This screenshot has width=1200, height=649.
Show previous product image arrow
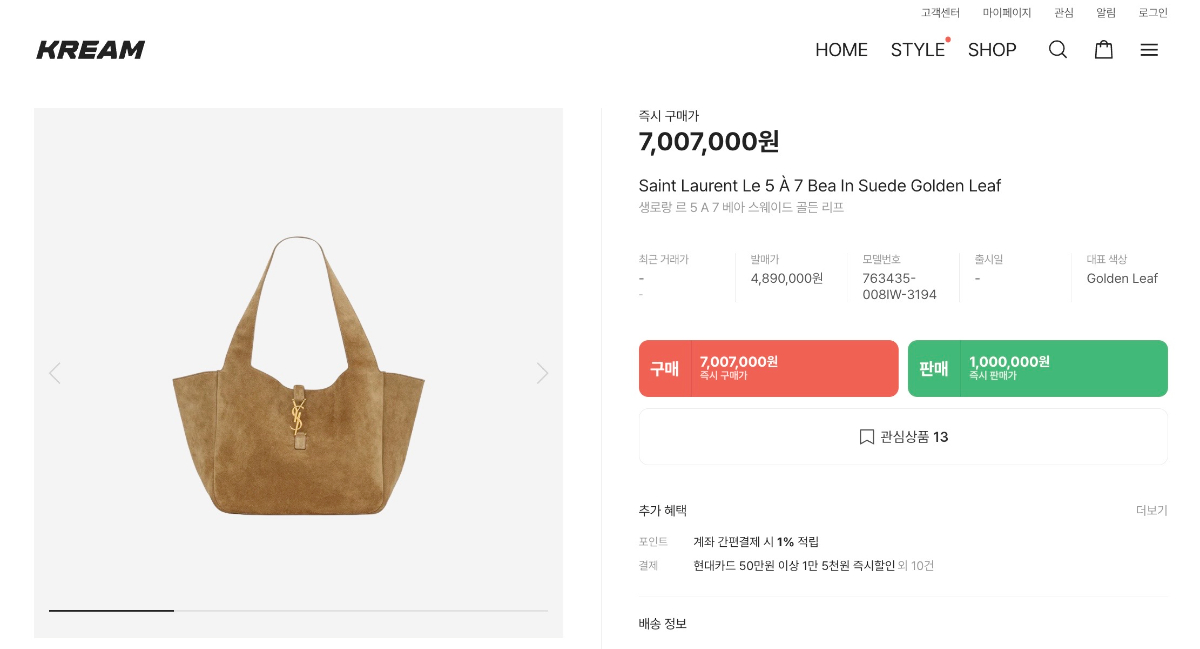tap(55, 373)
